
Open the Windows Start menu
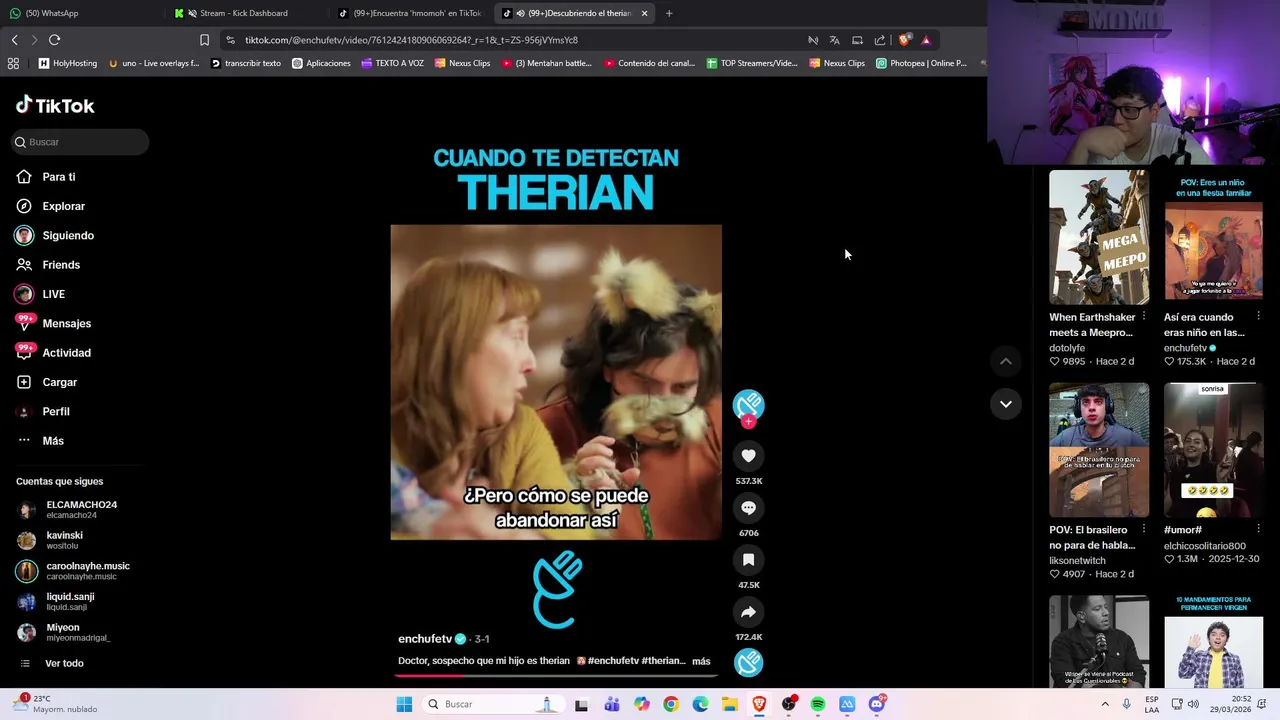point(404,704)
